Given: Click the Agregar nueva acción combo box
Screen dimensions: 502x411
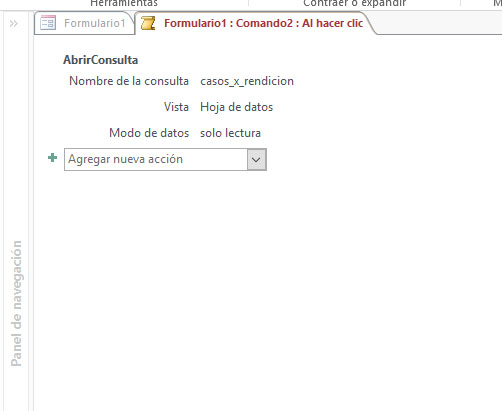Looking at the screenshot, I should coord(165,159).
